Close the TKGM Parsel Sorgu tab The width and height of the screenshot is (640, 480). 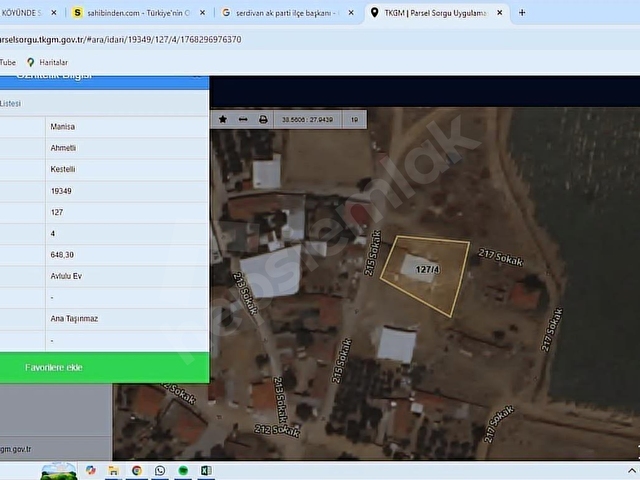500,13
